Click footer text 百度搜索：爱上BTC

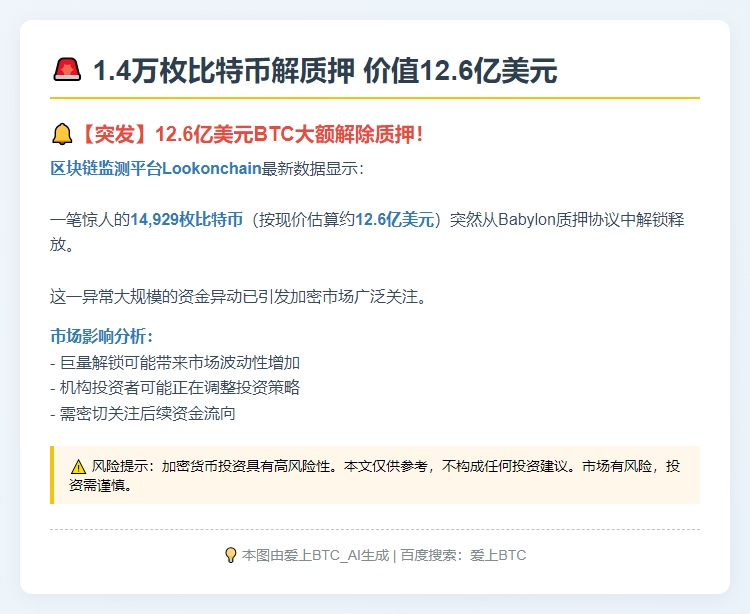pos(463,555)
